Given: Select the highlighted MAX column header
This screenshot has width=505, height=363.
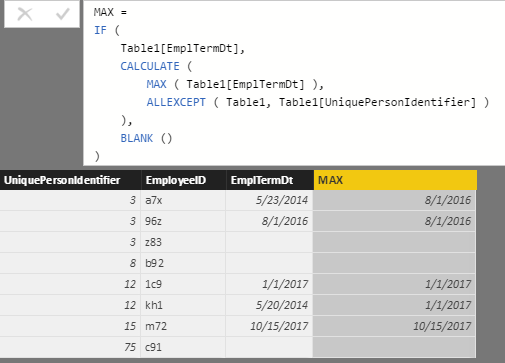Looking at the screenshot, I should (395, 180).
